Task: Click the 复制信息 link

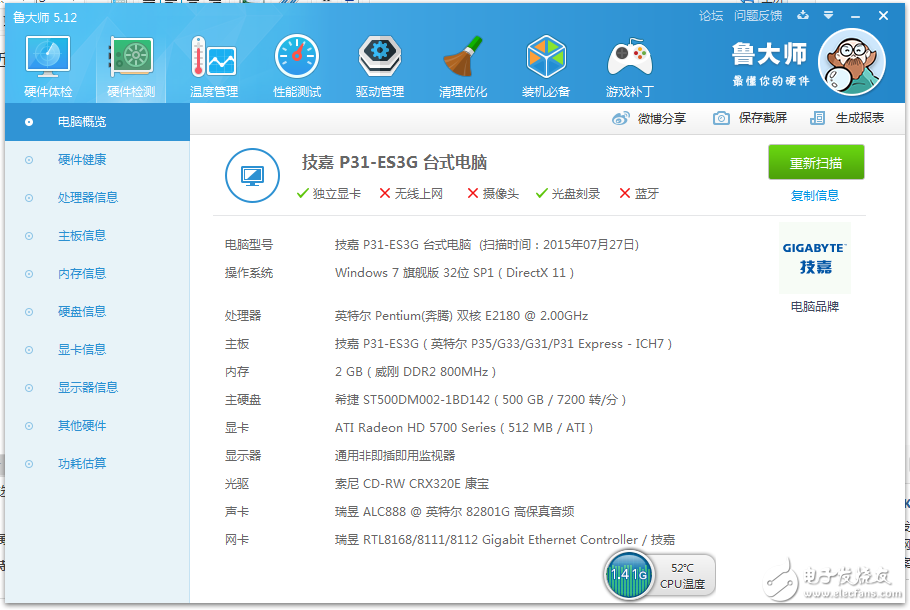Action: [x=815, y=196]
